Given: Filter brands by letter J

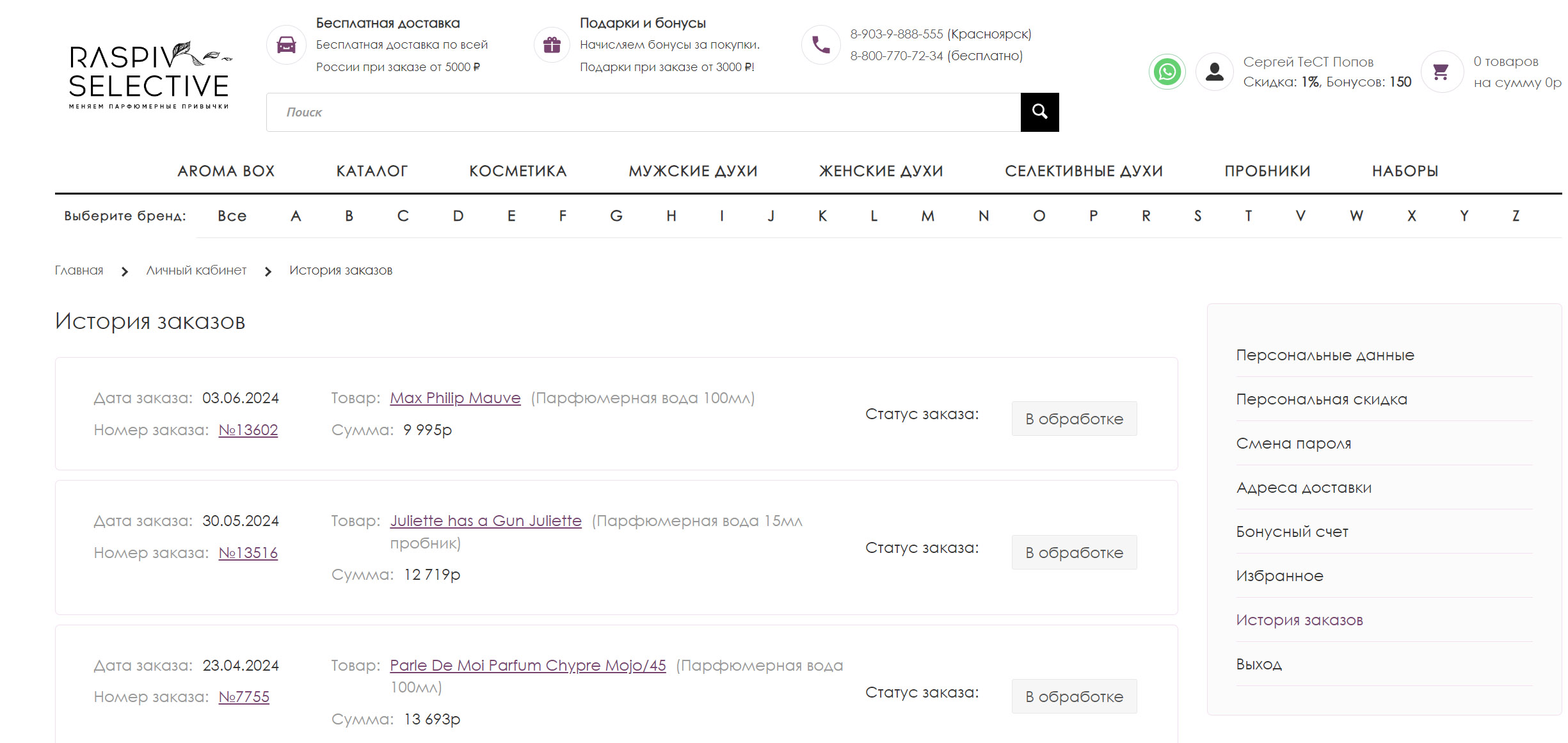Looking at the screenshot, I should pyautogui.click(x=771, y=216).
